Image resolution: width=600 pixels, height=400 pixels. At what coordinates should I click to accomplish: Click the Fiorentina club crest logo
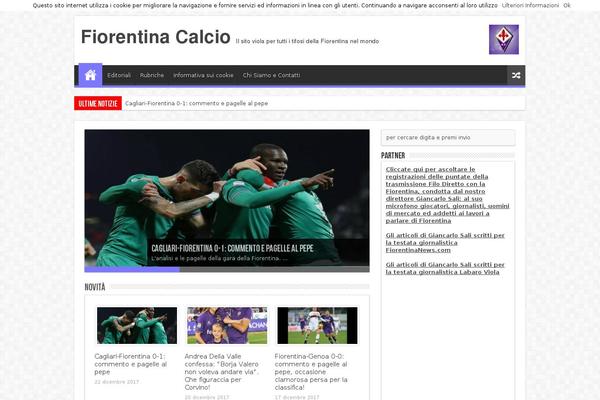(x=504, y=39)
